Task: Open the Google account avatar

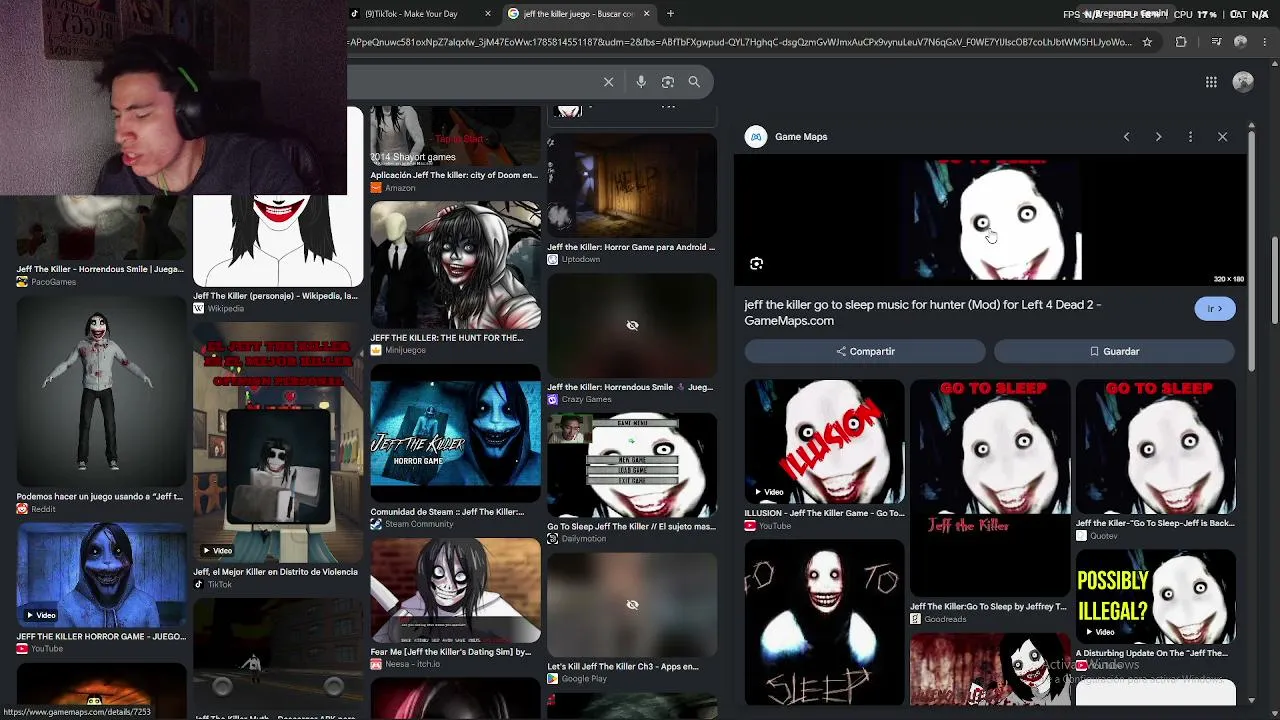Action: (1243, 82)
